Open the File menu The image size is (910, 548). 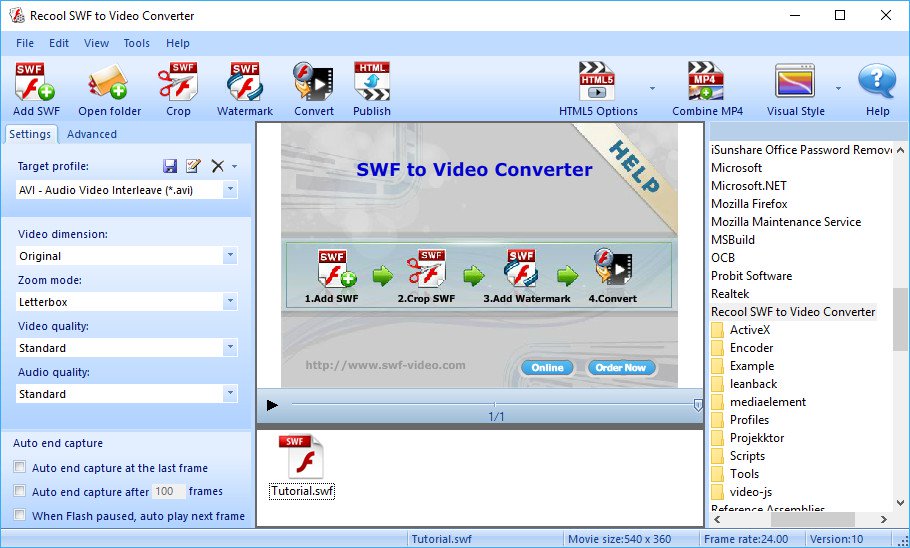click(25, 43)
